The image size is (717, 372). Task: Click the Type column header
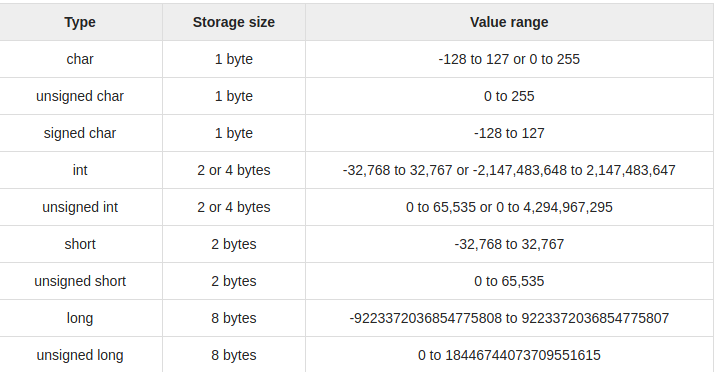pos(80,22)
